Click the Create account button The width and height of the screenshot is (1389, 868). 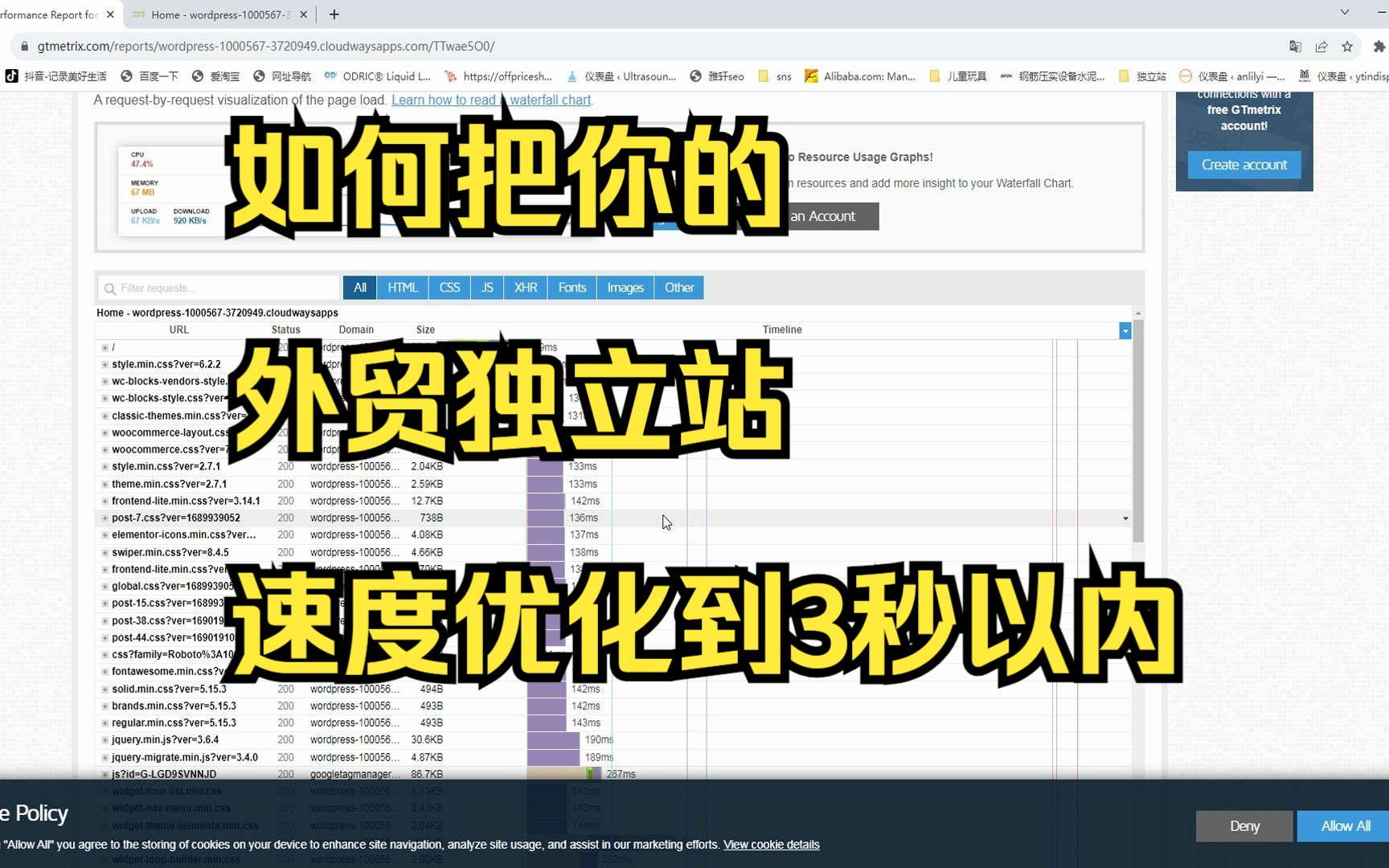pyautogui.click(x=1244, y=165)
